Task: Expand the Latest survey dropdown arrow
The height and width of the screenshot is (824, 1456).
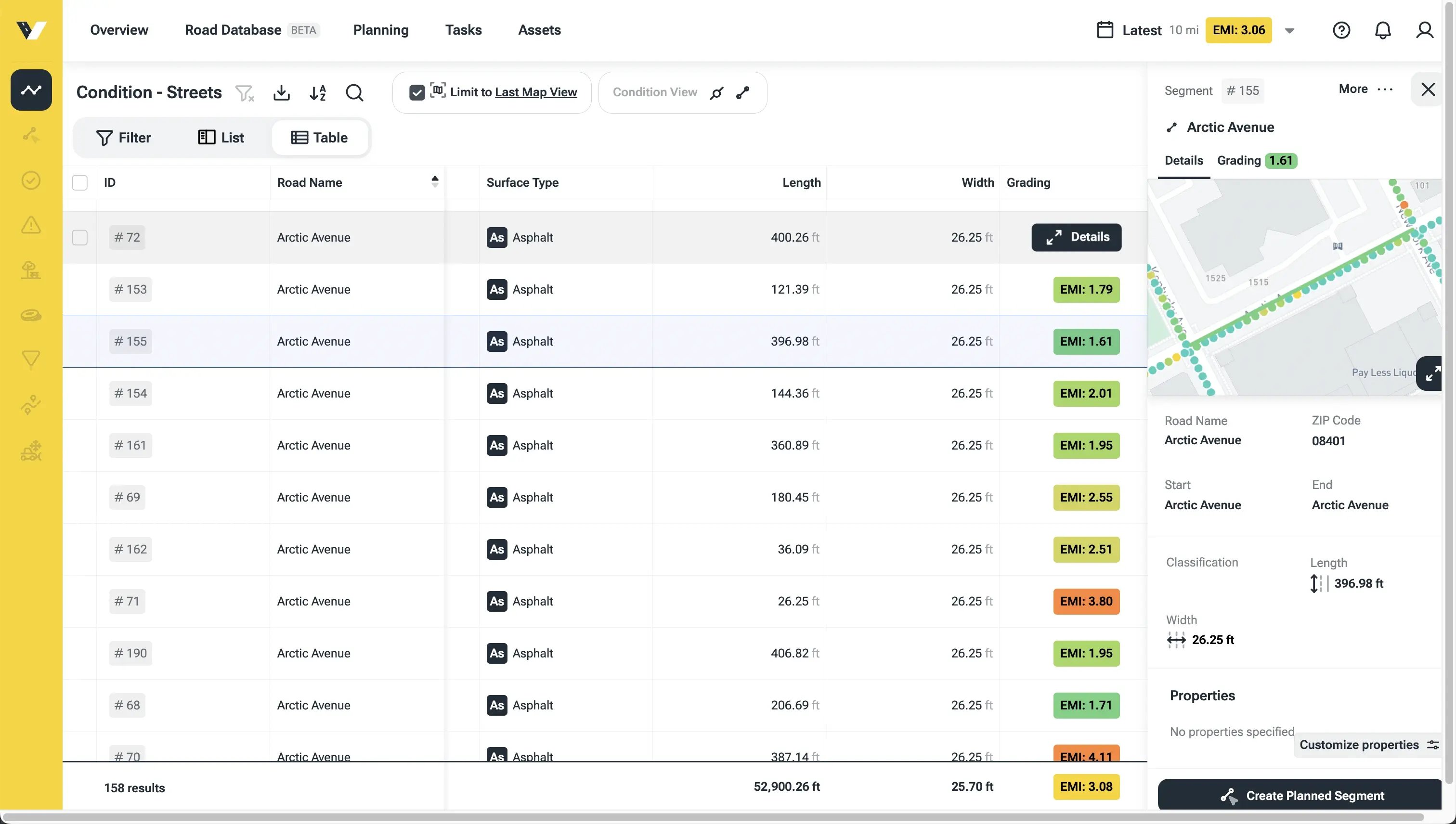Action: (x=1289, y=30)
